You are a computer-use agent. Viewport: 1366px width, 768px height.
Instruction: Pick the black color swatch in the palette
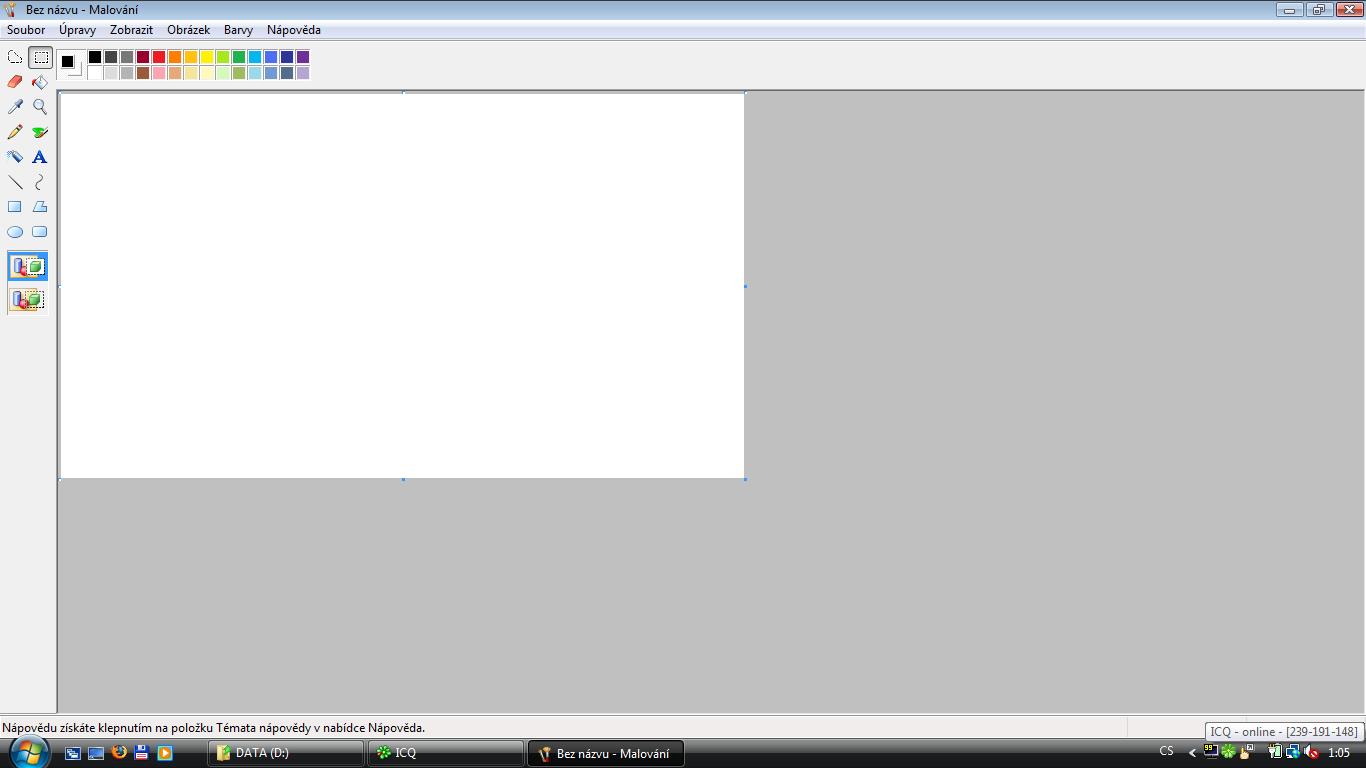point(95,57)
